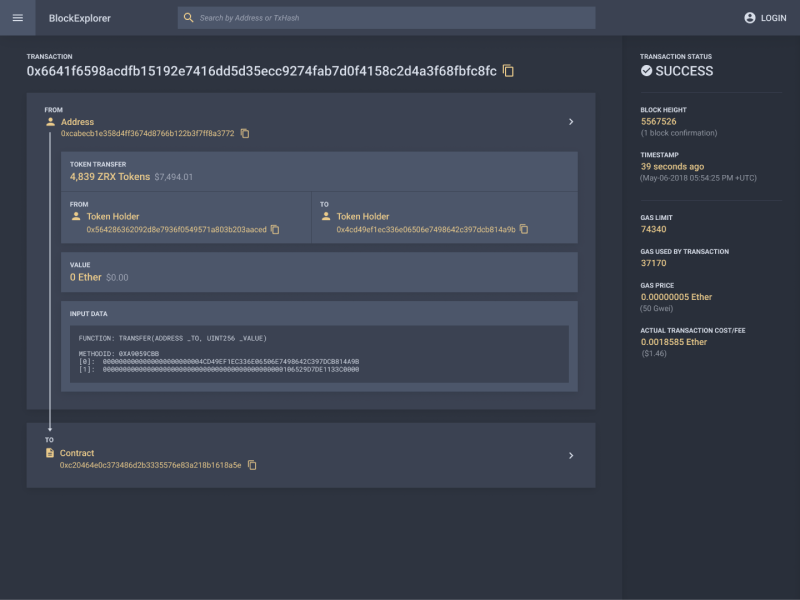
Task: Copy the contract address 0xc20464e0c... with its icon
Action: pyautogui.click(x=252, y=465)
